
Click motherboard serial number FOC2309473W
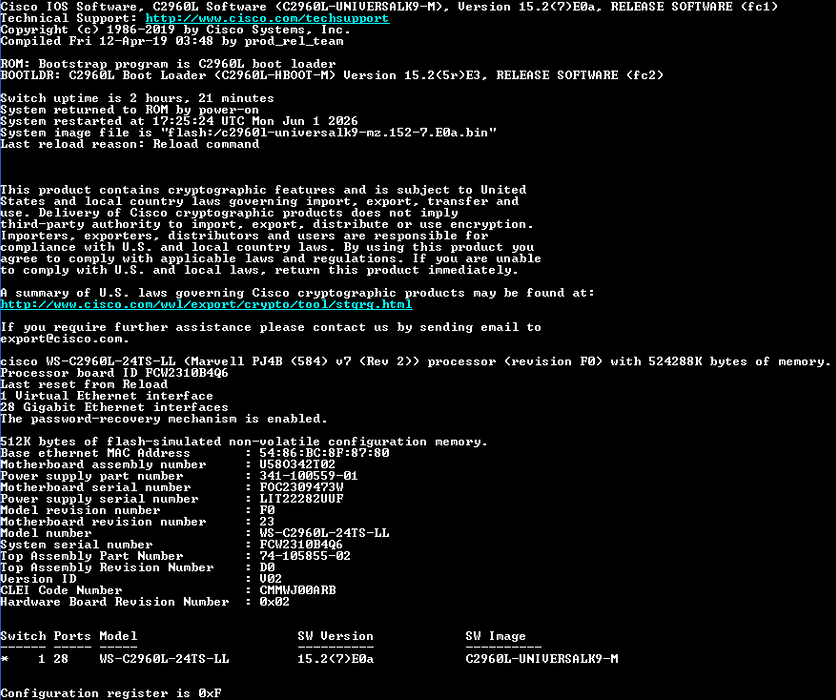pos(301,488)
